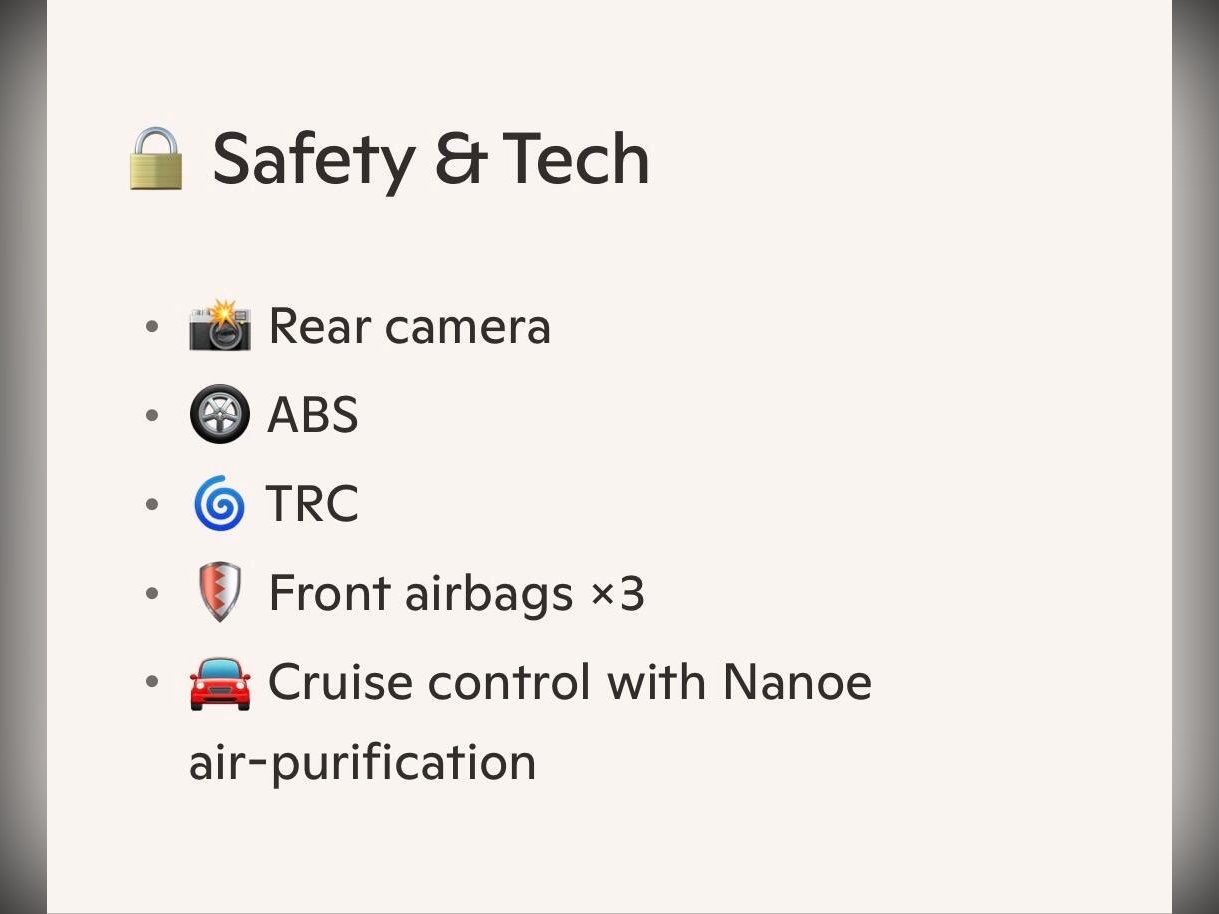
Task: Click the padlock emoji beside the heading
Action: coord(156,160)
